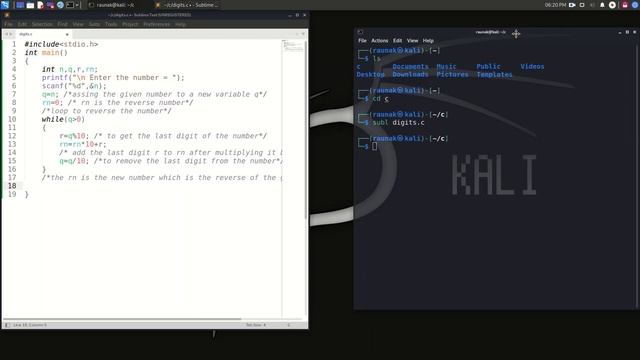Expand the terminal launcher dropdown arrow in the panel
This screenshot has height=360, width=640.
click(x=77, y=5)
